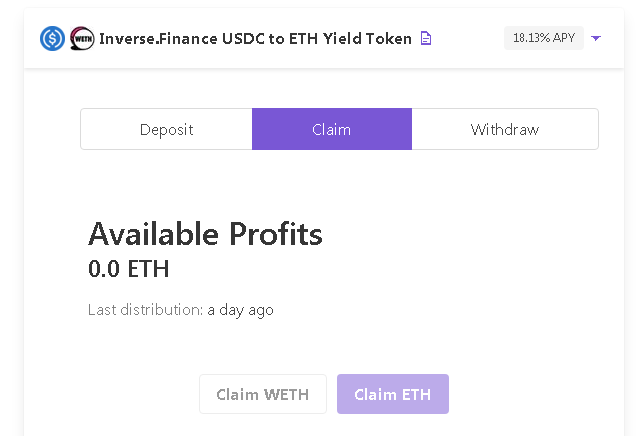The height and width of the screenshot is (436, 644).
Task: Select the 0.0 profit amount
Action: [104, 269]
